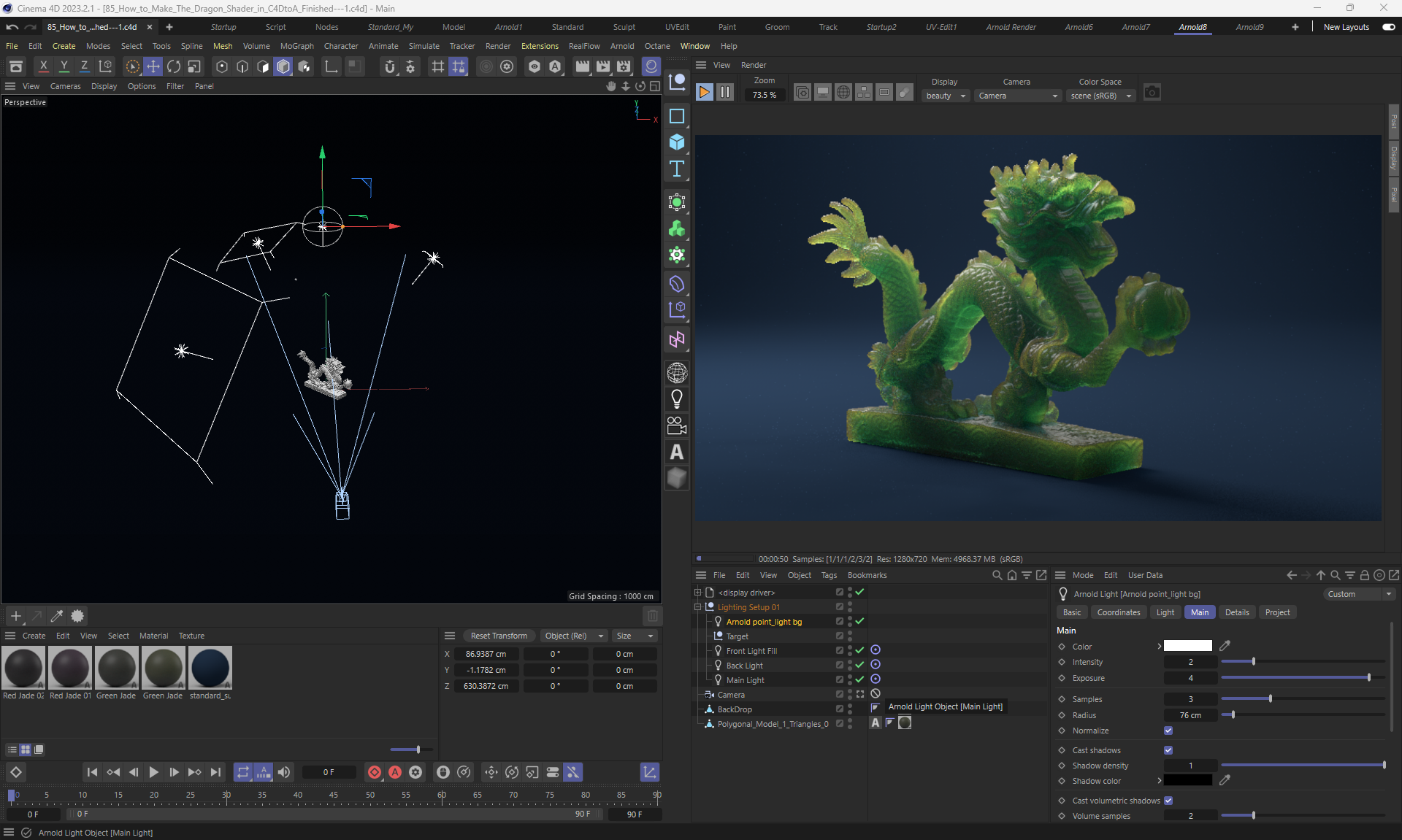The image size is (1402, 840).
Task: Uncheck Cast volumetric shadows
Action: pyautogui.click(x=1168, y=801)
